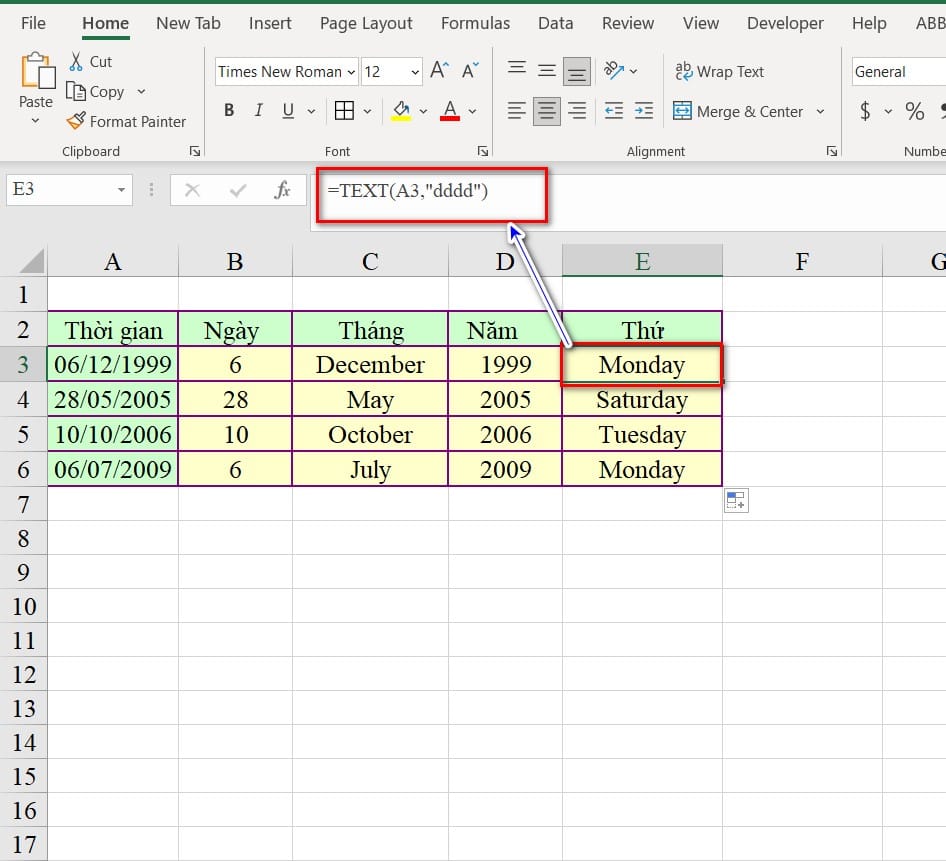This screenshot has width=946, height=861.
Task: Toggle Italic formatting
Action: click(x=259, y=111)
